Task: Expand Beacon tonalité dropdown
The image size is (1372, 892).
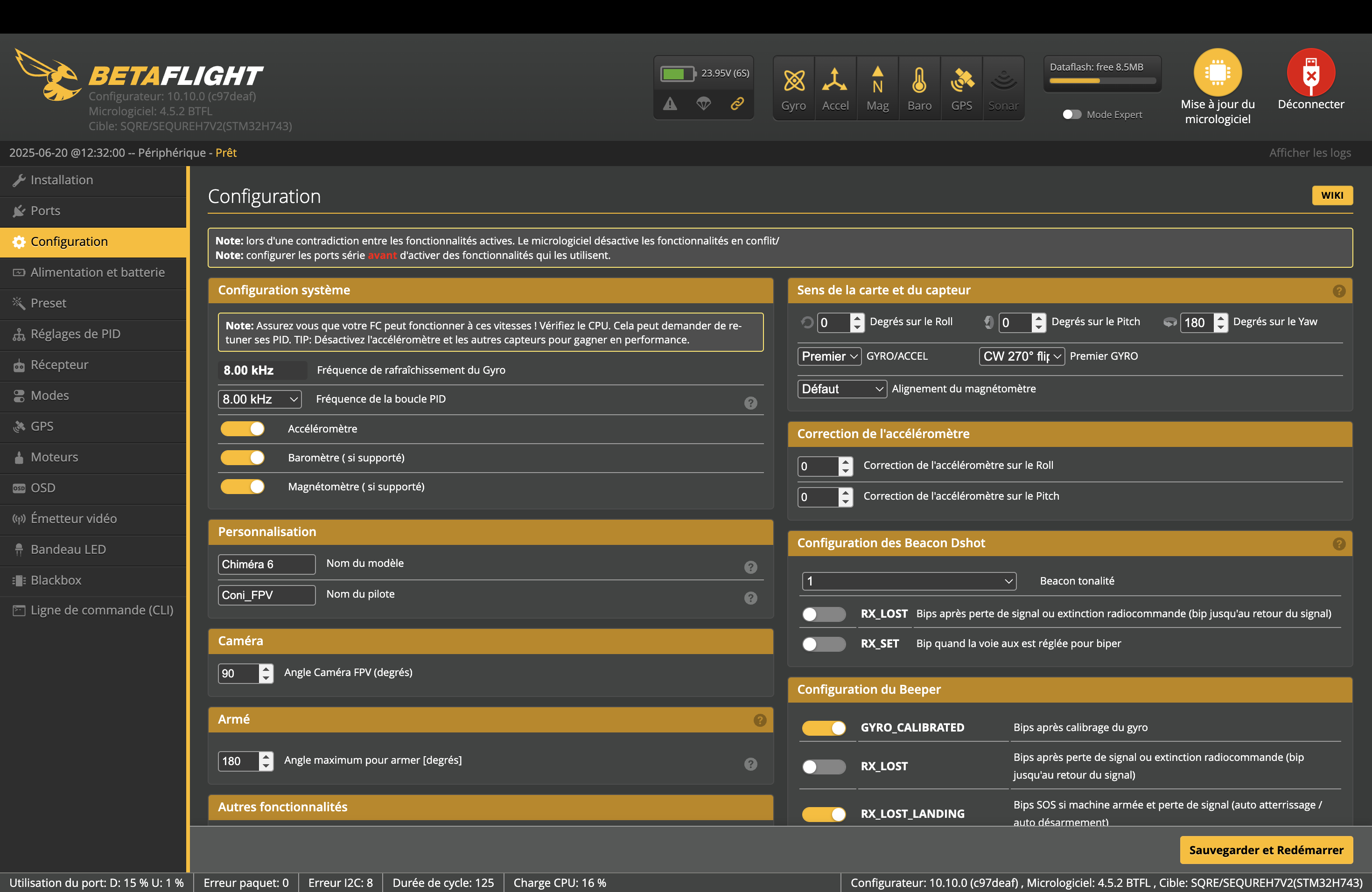Action: [x=909, y=581]
